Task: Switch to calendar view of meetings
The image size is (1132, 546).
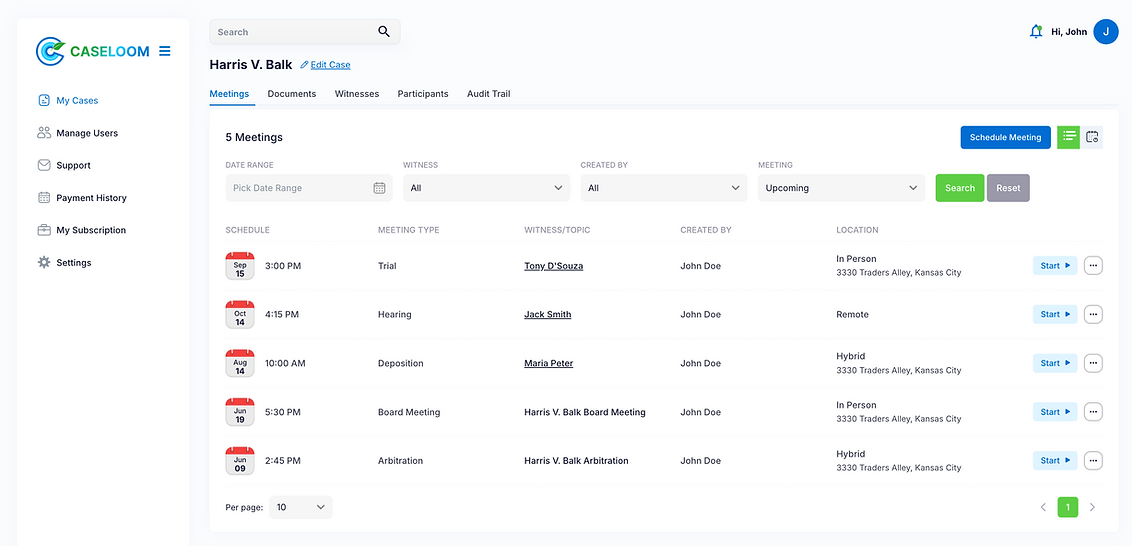Action: (x=1092, y=137)
